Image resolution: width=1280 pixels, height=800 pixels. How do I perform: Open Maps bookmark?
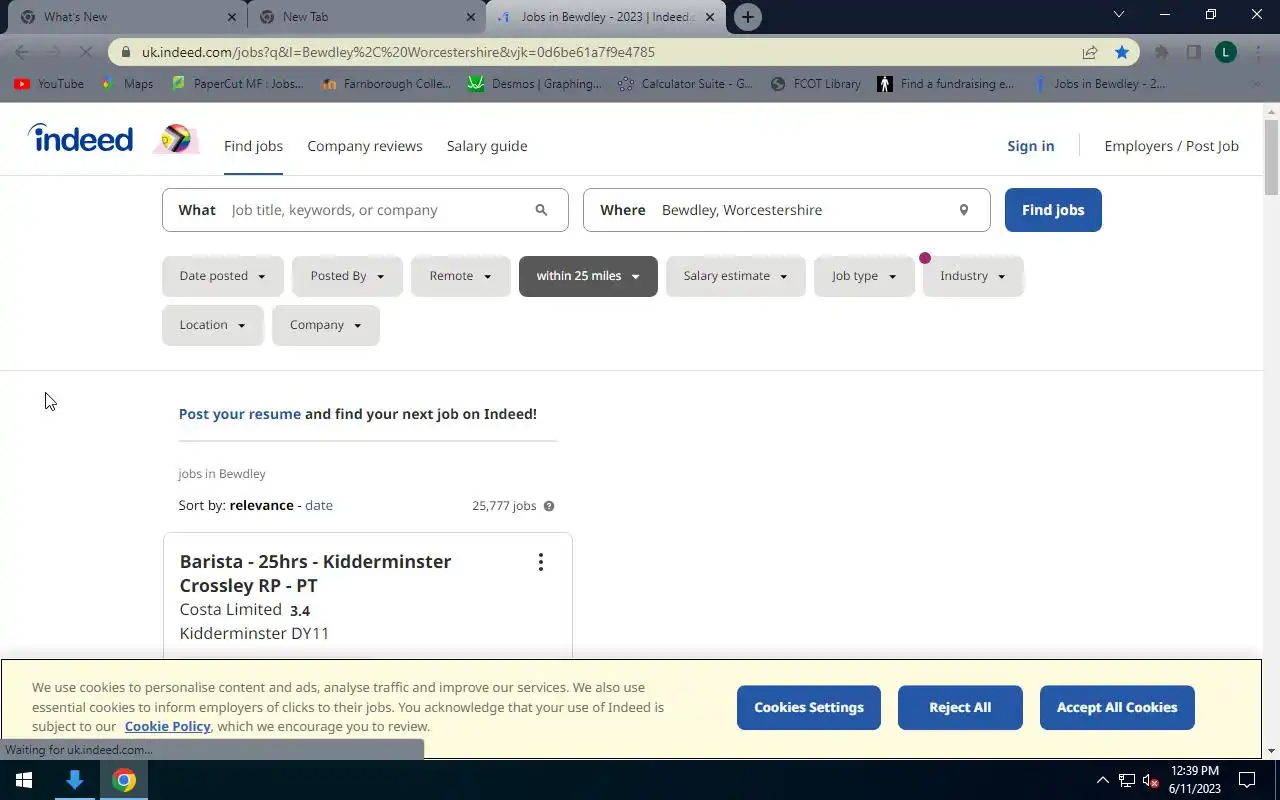127,84
